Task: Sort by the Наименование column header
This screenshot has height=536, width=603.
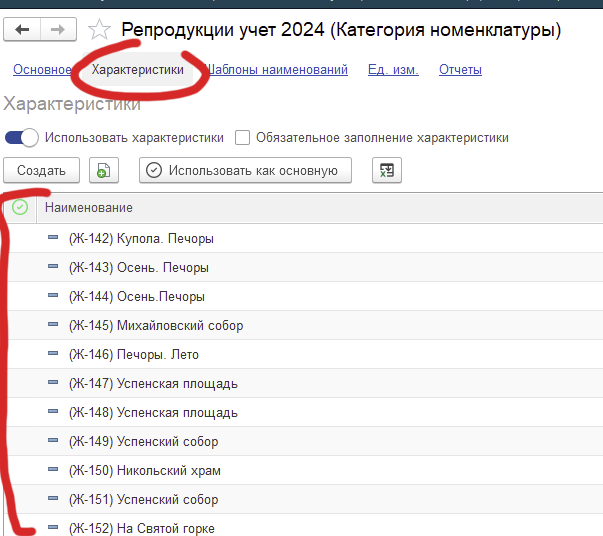Action: 89,207
